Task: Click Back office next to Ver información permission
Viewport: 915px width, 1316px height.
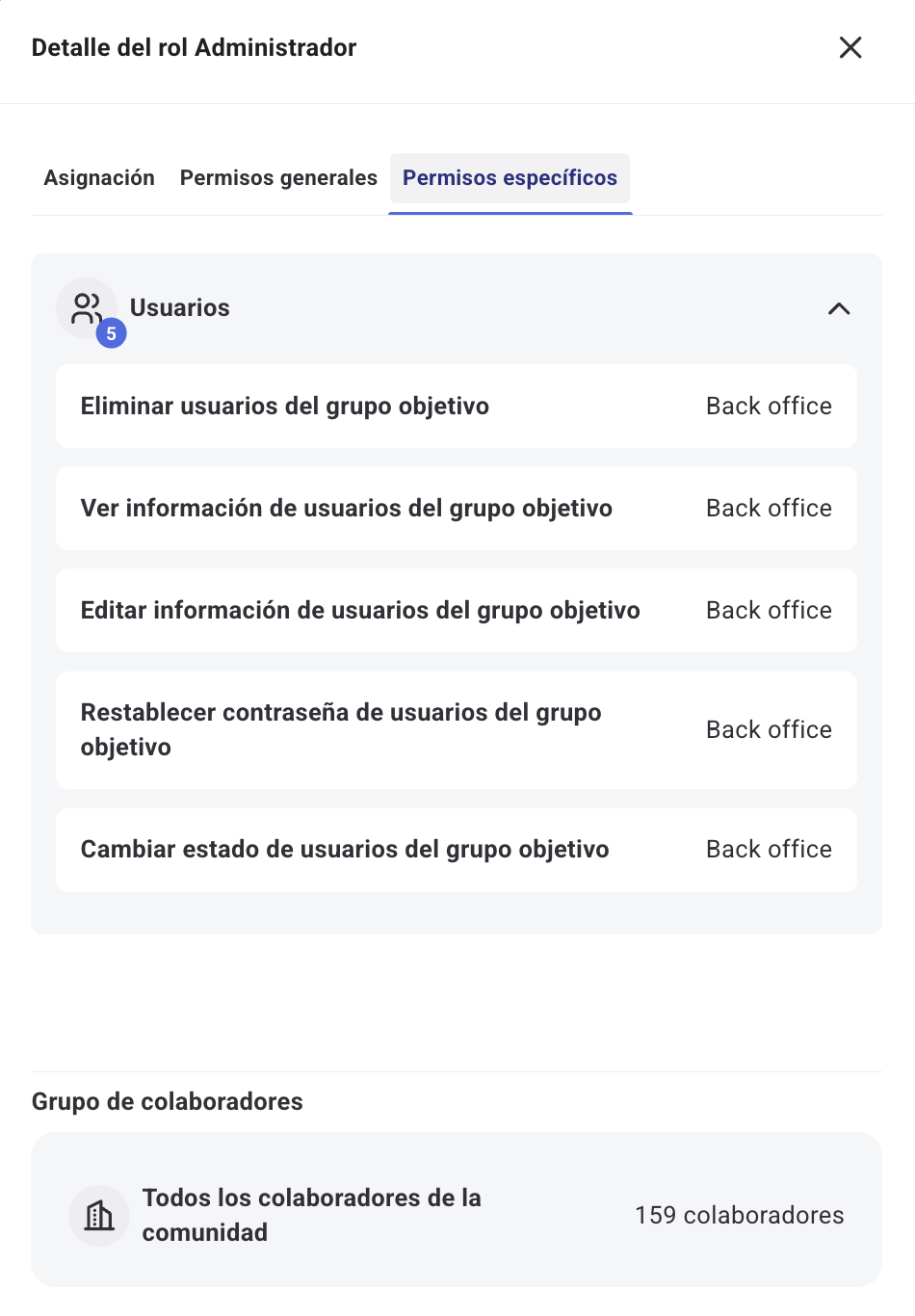Action: pyautogui.click(x=769, y=508)
